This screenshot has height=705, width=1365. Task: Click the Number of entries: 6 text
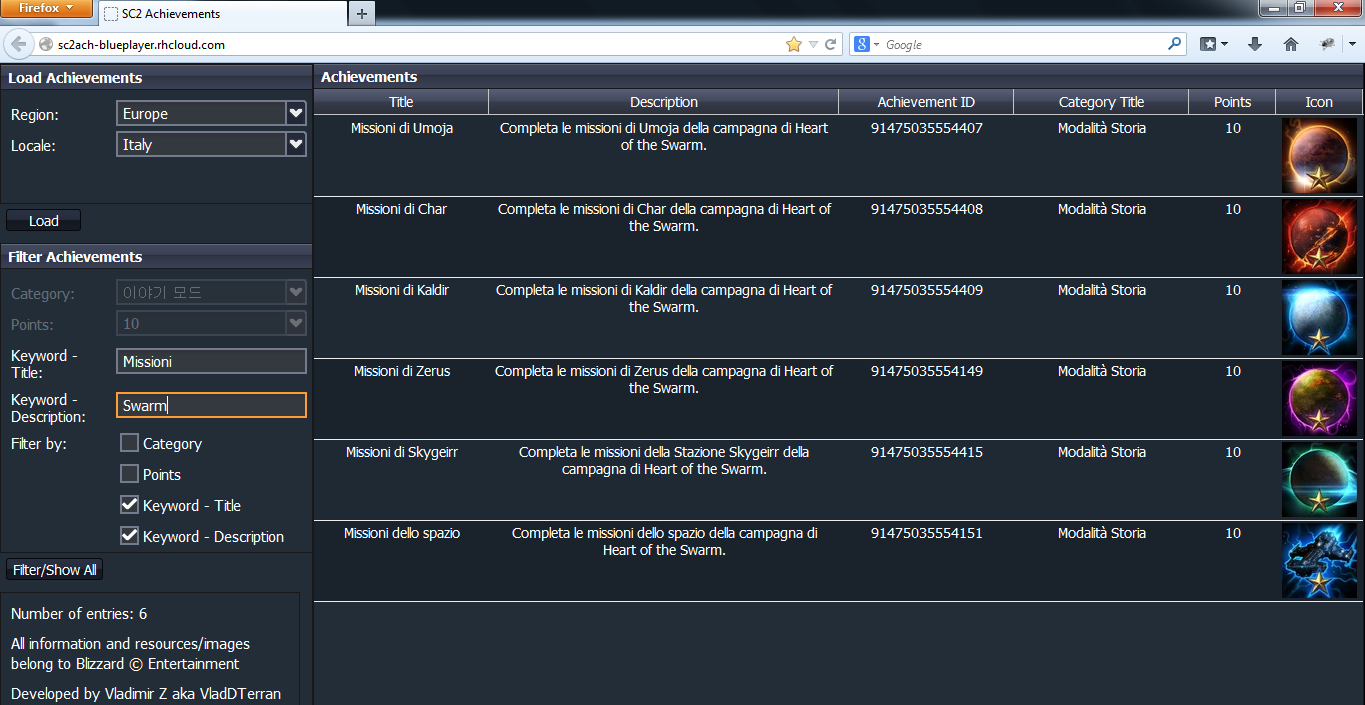tap(79, 614)
